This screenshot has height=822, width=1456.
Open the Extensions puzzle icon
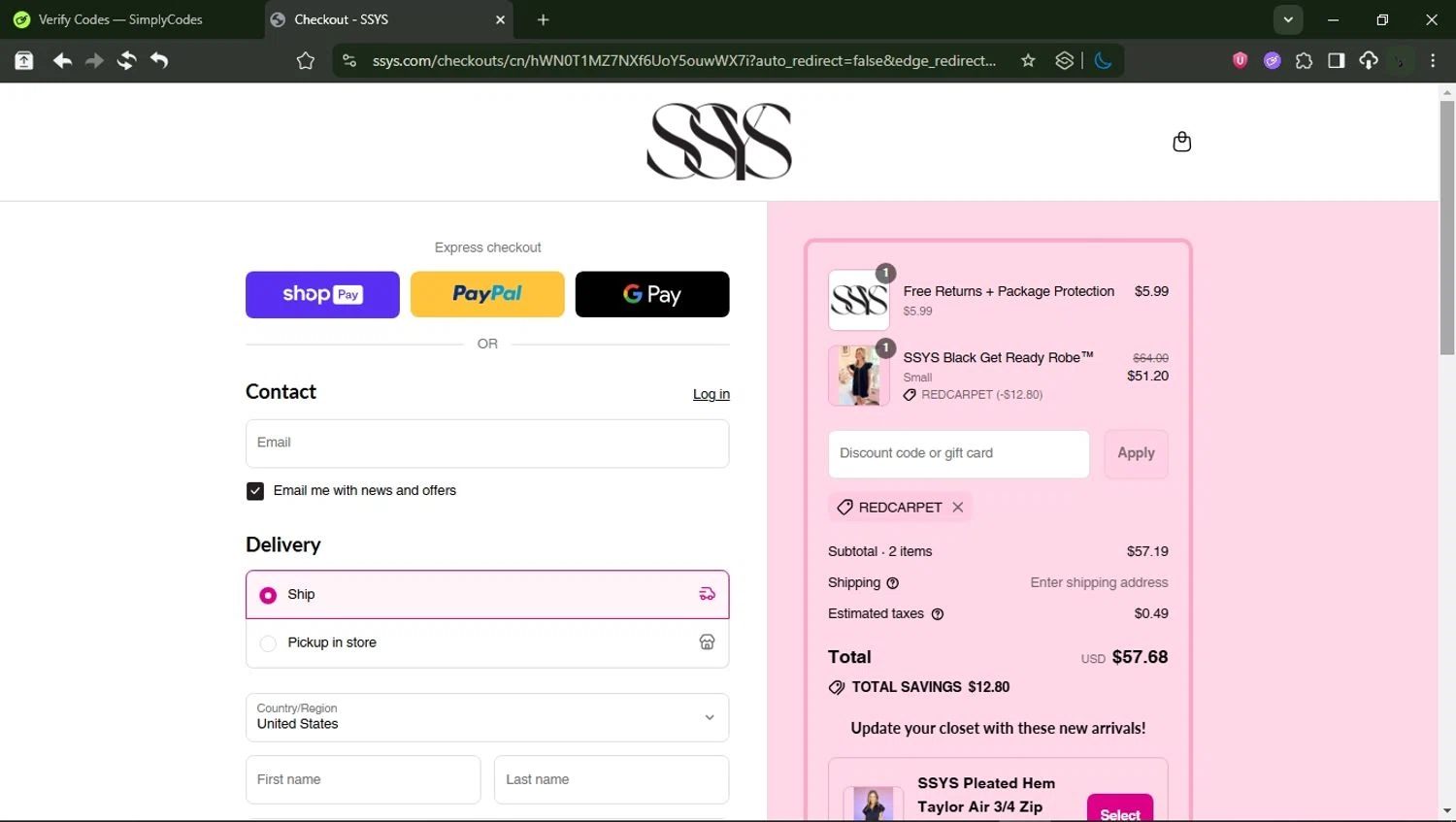click(x=1304, y=60)
